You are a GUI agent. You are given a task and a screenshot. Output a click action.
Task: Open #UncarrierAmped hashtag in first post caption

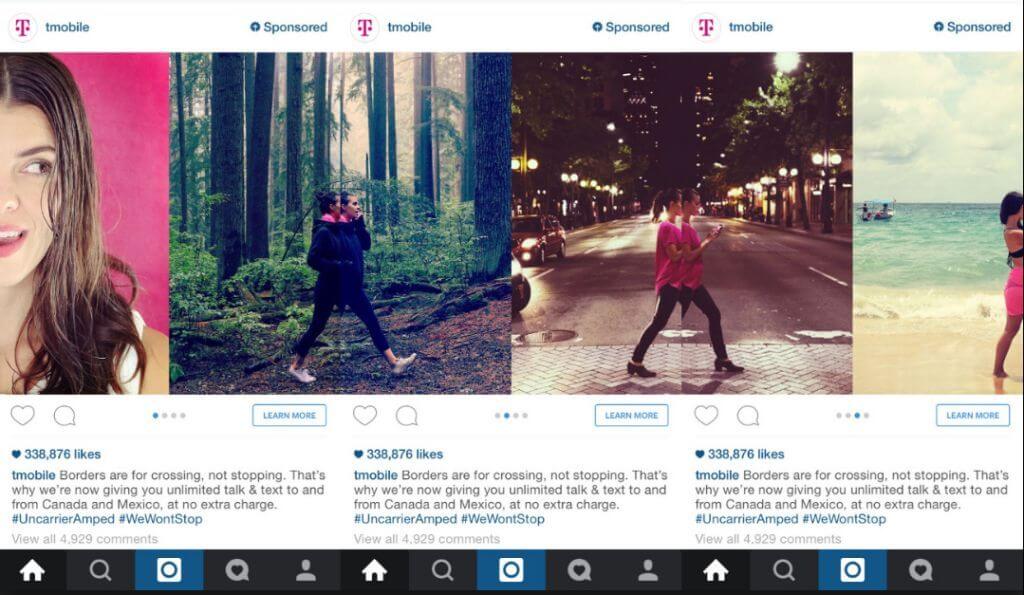click(x=63, y=519)
